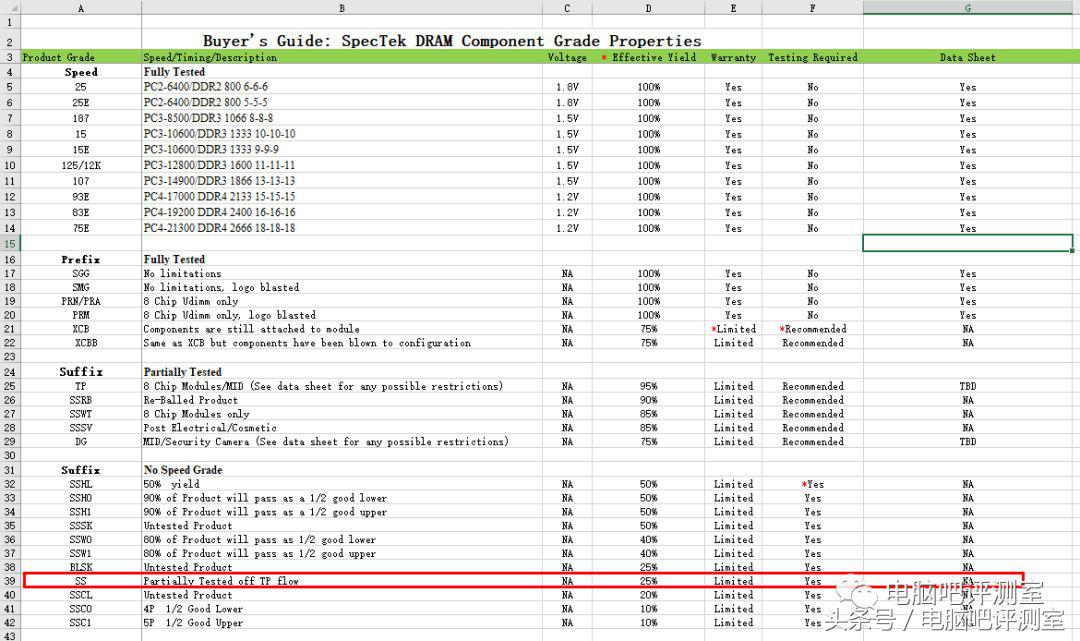The image size is (1080, 641).
Task: Click 'Partially Tested off TP flow' cell
Action: [x=342, y=581]
